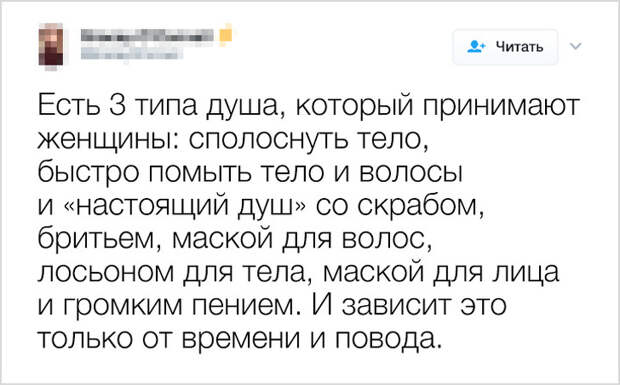Click the line "быстро помыть тело и волосы"
The image size is (620, 385).
(x=250, y=173)
